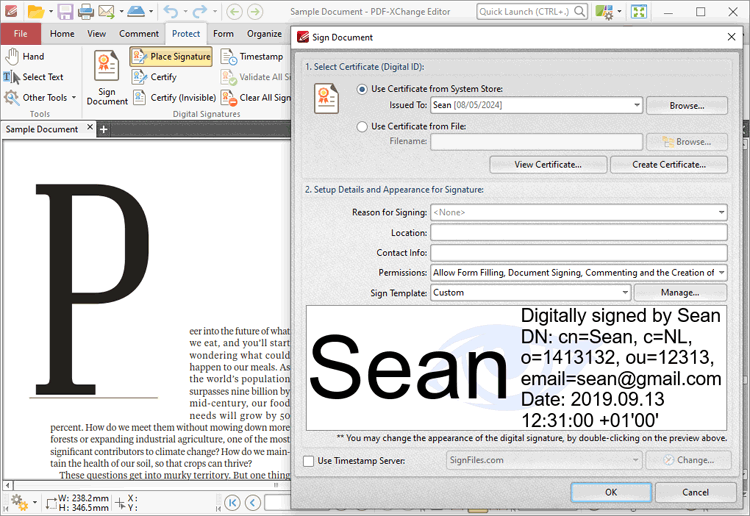Screen dimensions: 750x516
Task: Open the Form tab
Action: pos(223,33)
